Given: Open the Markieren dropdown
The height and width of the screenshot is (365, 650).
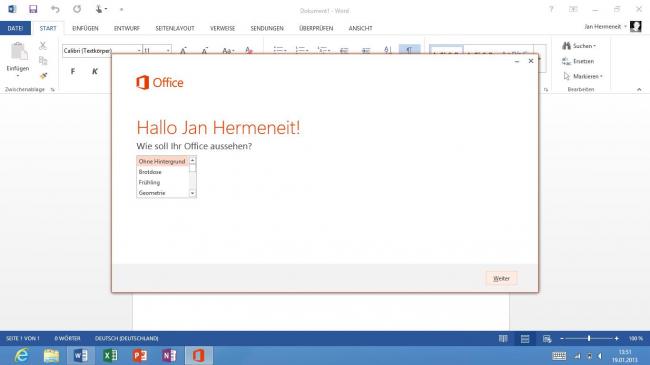Looking at the screenshot, I should click(x=582, y=76).
